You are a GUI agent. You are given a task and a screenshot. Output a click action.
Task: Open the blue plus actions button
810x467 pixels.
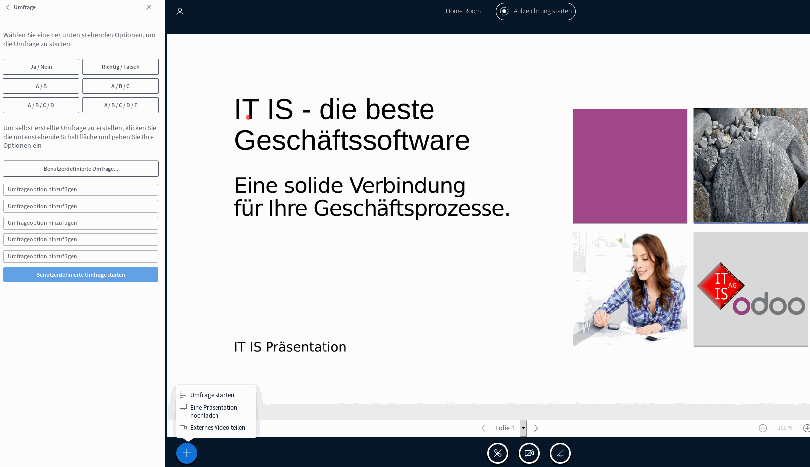pos(186,453)
